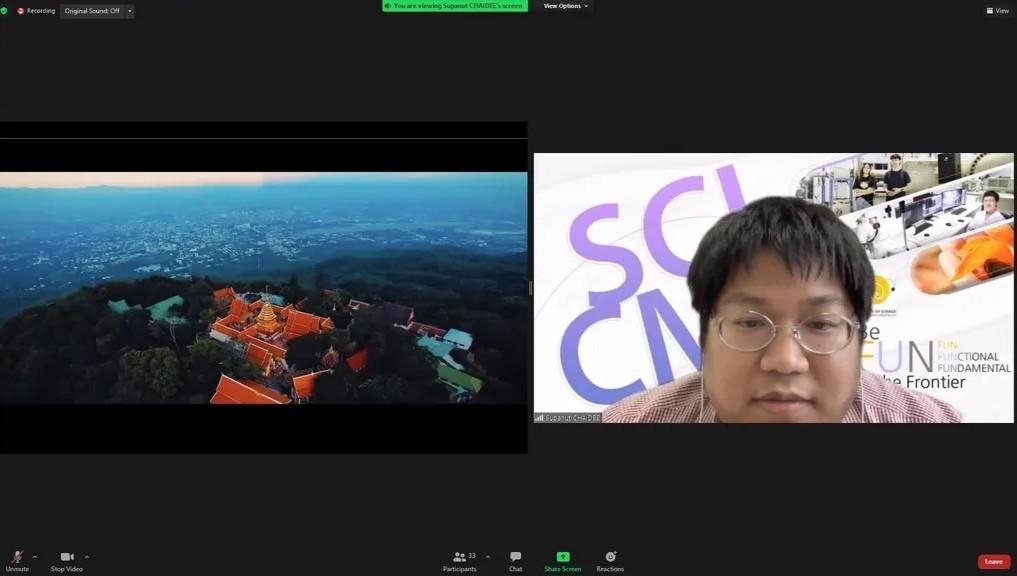
Task: Toggle the Original Sound: Off button
Action: pyautogui.click(x=92, y=11)
